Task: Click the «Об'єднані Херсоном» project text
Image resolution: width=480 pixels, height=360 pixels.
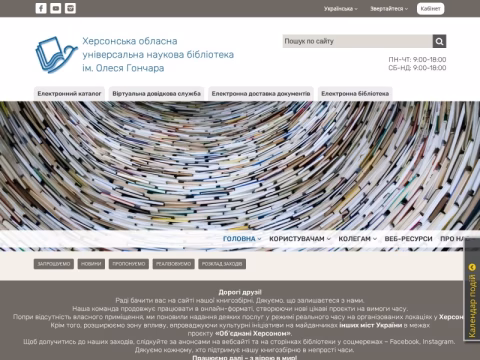Action: pyautogui.click(x=254, y=333)
